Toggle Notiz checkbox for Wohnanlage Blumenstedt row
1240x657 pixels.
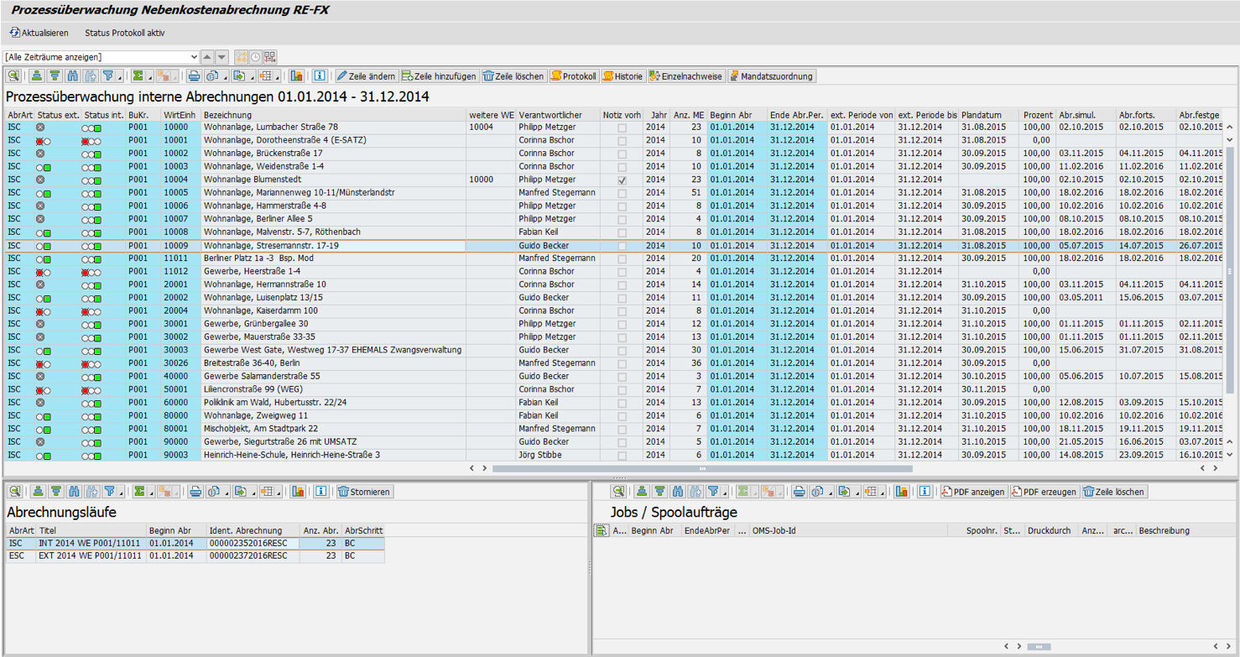[622, 180]
